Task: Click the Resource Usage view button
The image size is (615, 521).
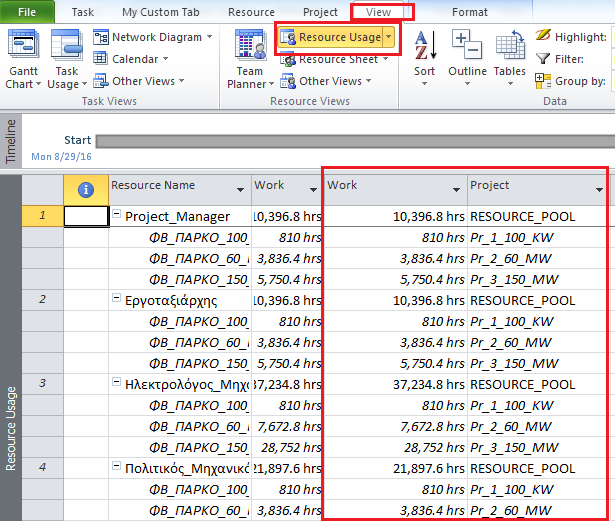Action: pyautogui.click(x=331, y=37)
